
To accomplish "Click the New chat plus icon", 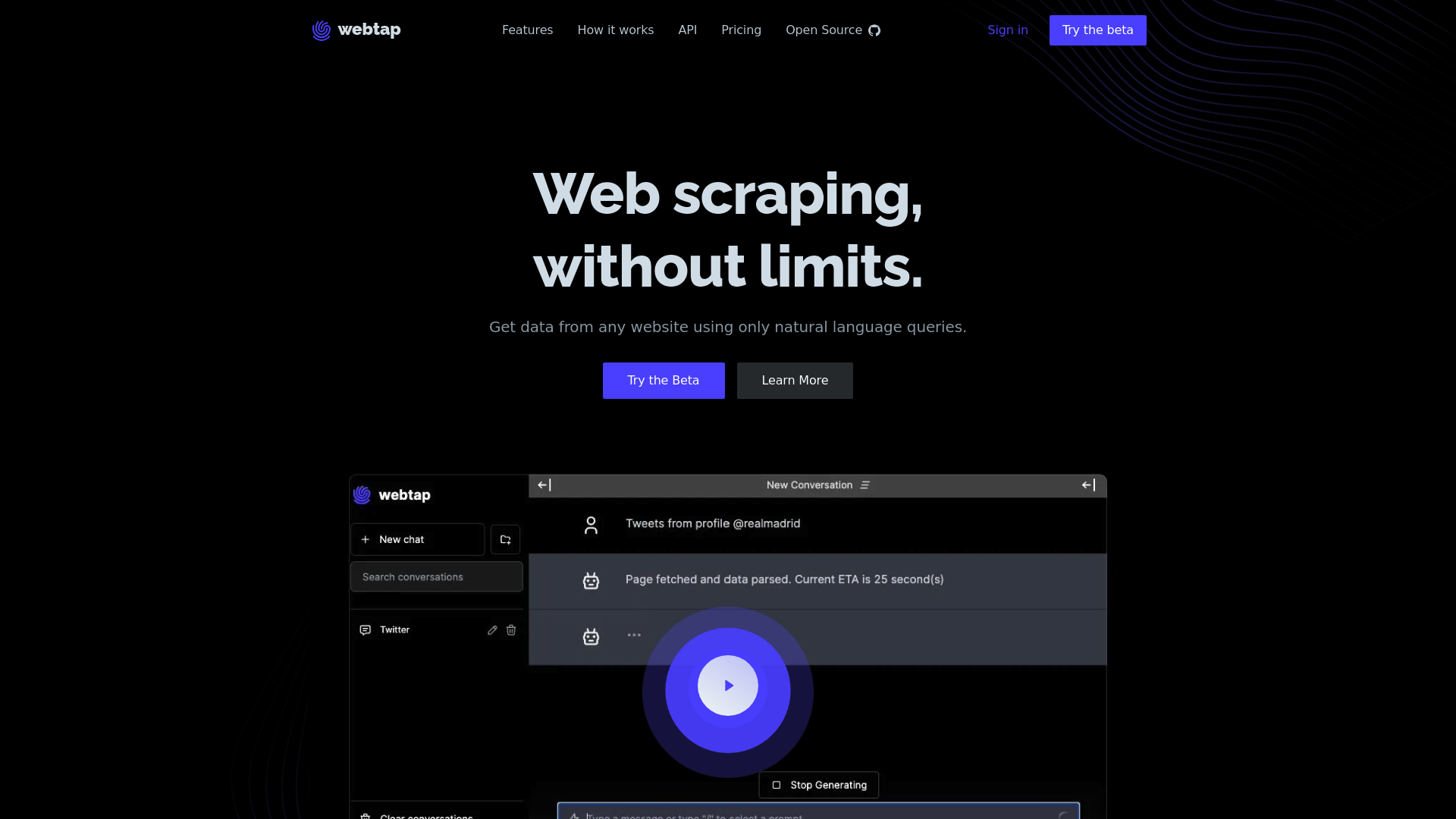I will pyautogui.click(x=366, y=539).
